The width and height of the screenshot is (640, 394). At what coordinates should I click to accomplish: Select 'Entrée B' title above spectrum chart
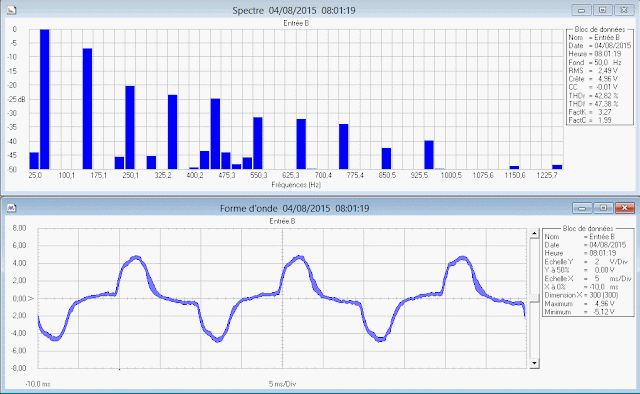296,24
